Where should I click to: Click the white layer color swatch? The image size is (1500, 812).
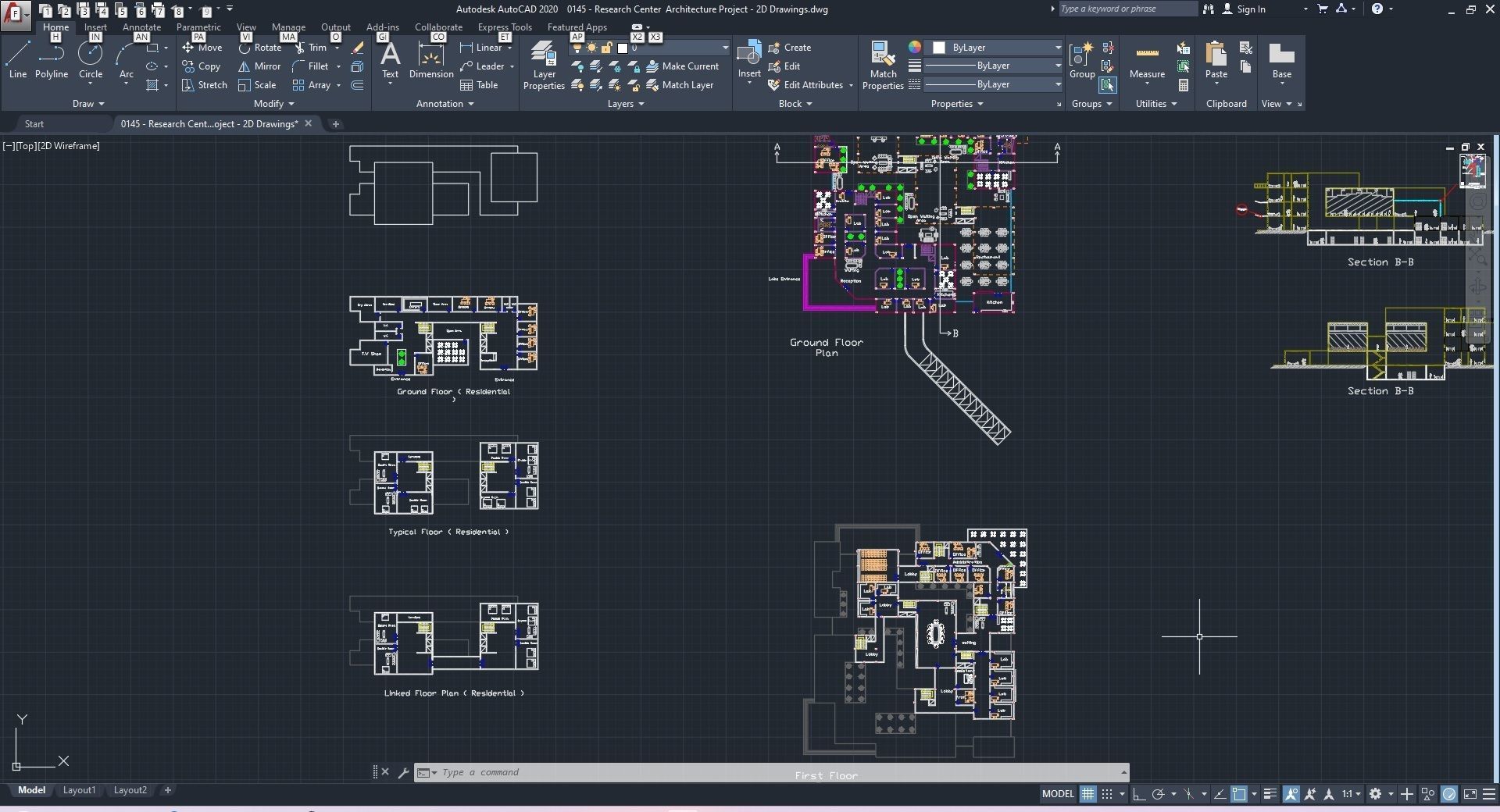(x=623, y=48)
